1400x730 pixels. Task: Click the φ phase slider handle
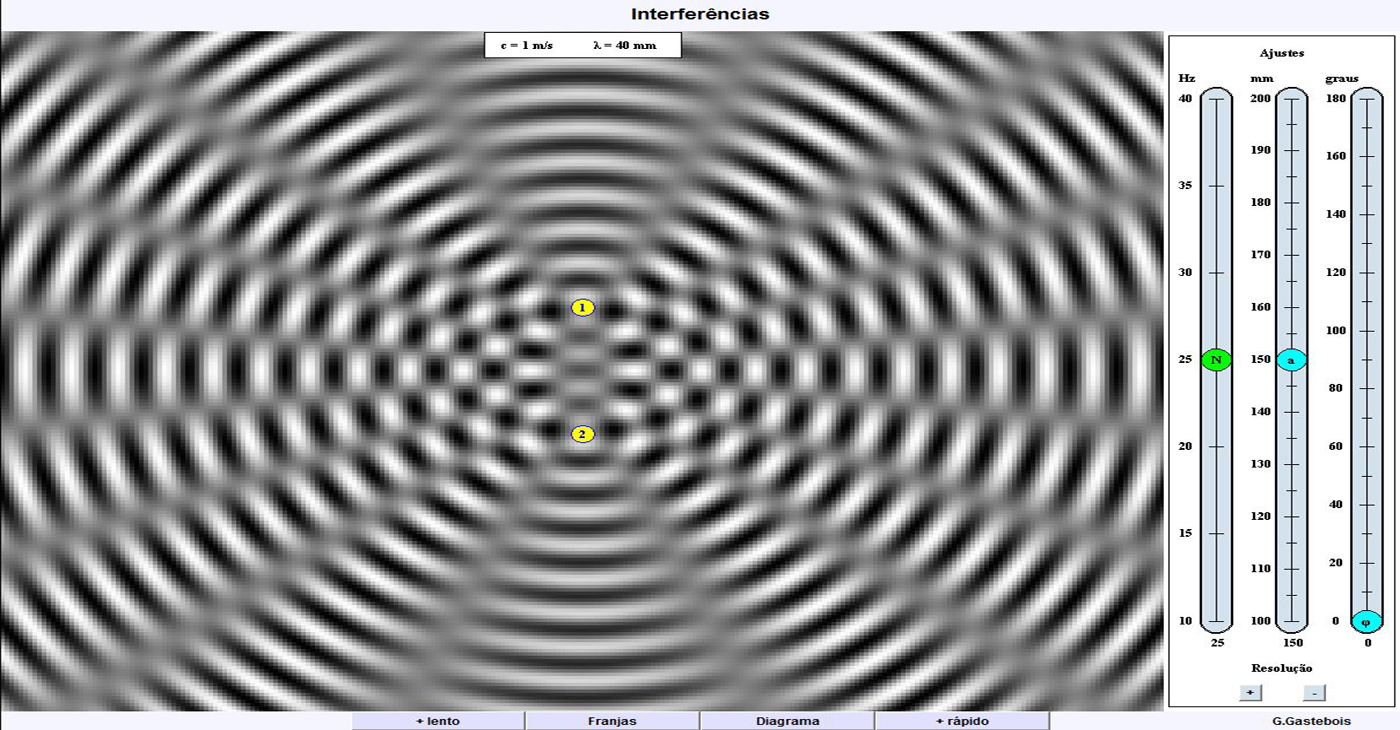pyautogui.click(x=1366, y=621)
